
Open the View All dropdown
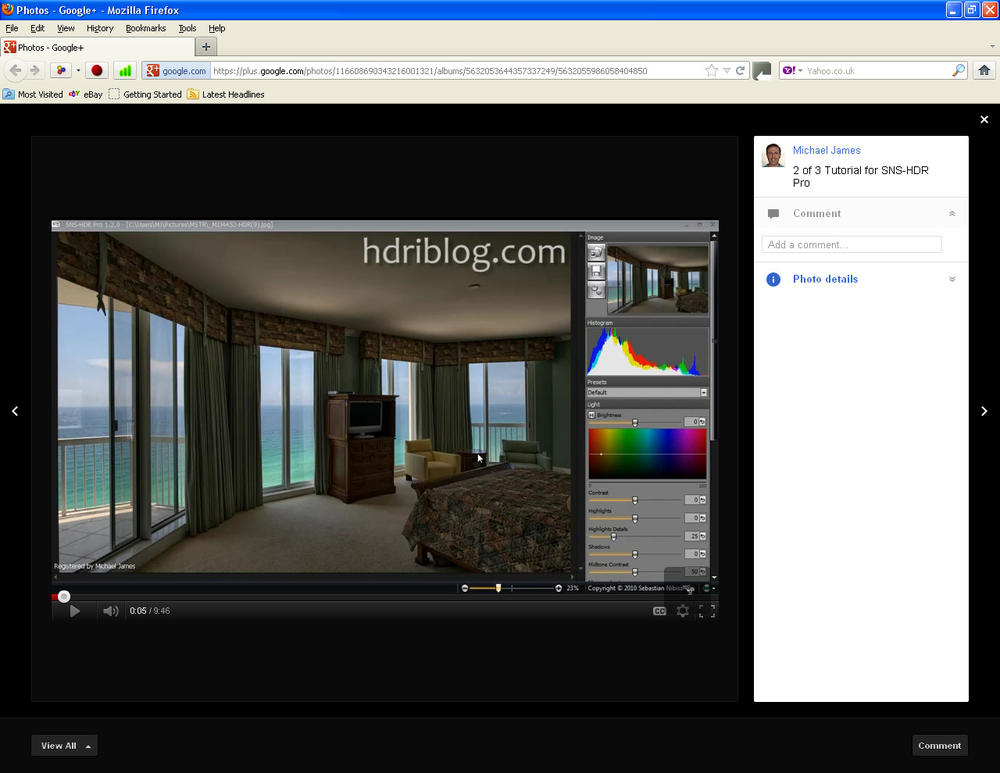click(64, 745)
